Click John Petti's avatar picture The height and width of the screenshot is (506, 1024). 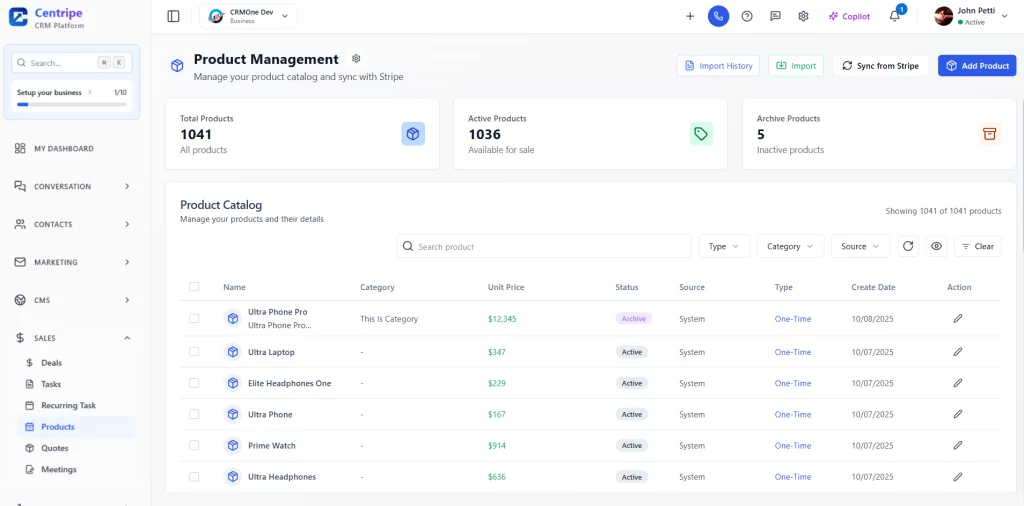point(944,16)
